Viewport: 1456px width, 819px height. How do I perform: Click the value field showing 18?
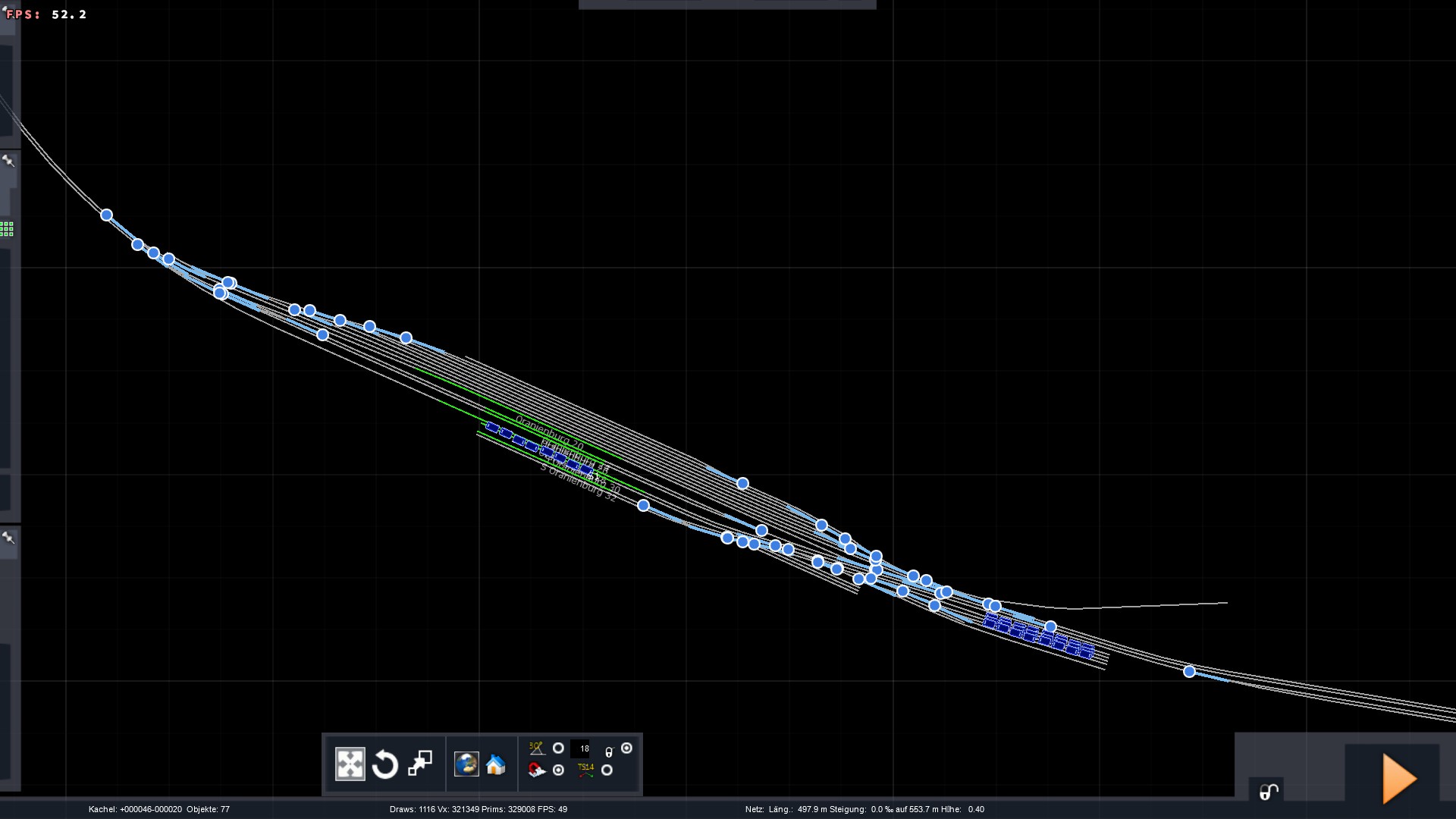pyautogui.click(x=581, y=749)
